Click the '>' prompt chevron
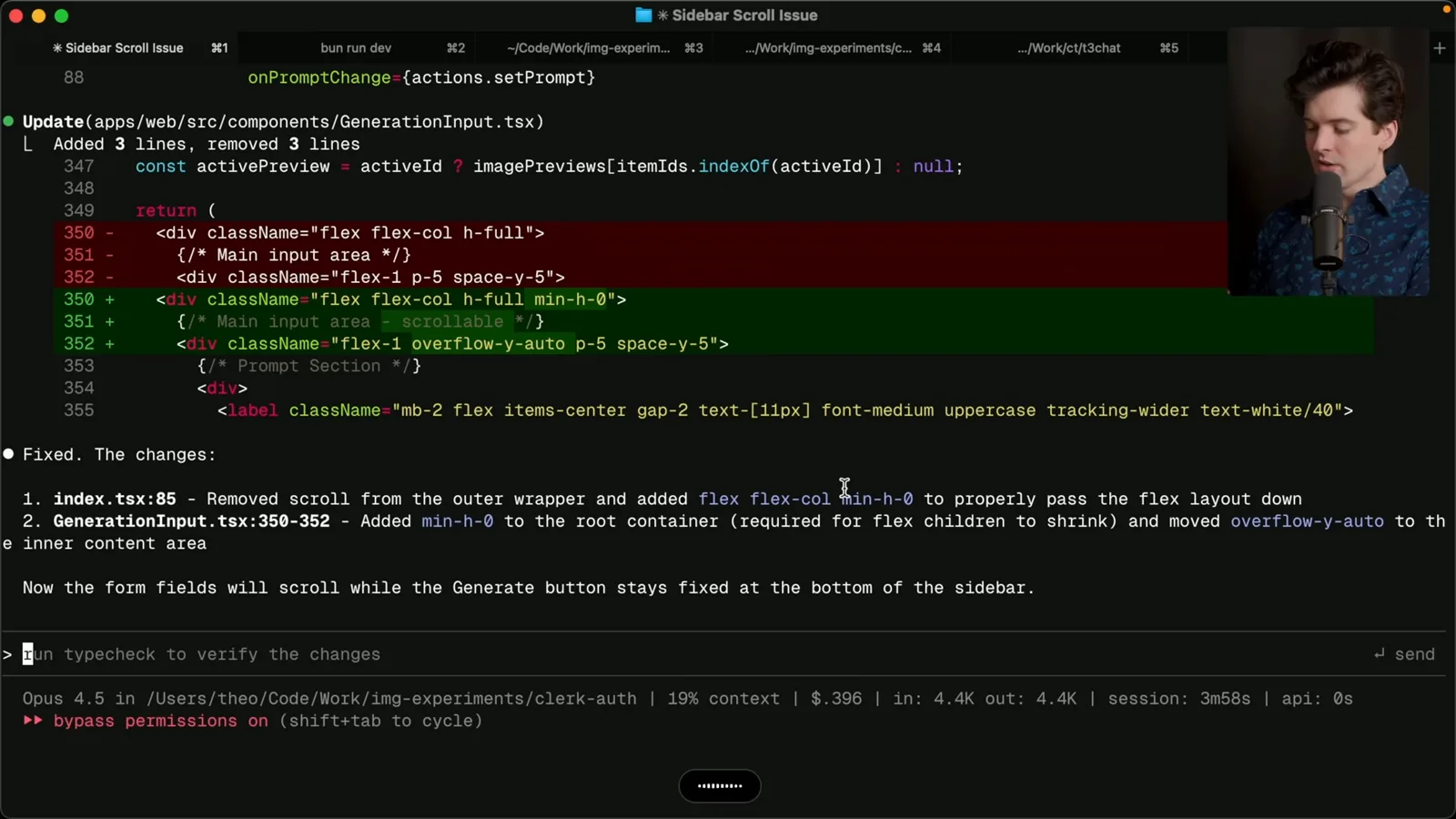Image resolution: width=1456 pixels, height=819 pixels. pyautogui.click(x=7, y=654)
